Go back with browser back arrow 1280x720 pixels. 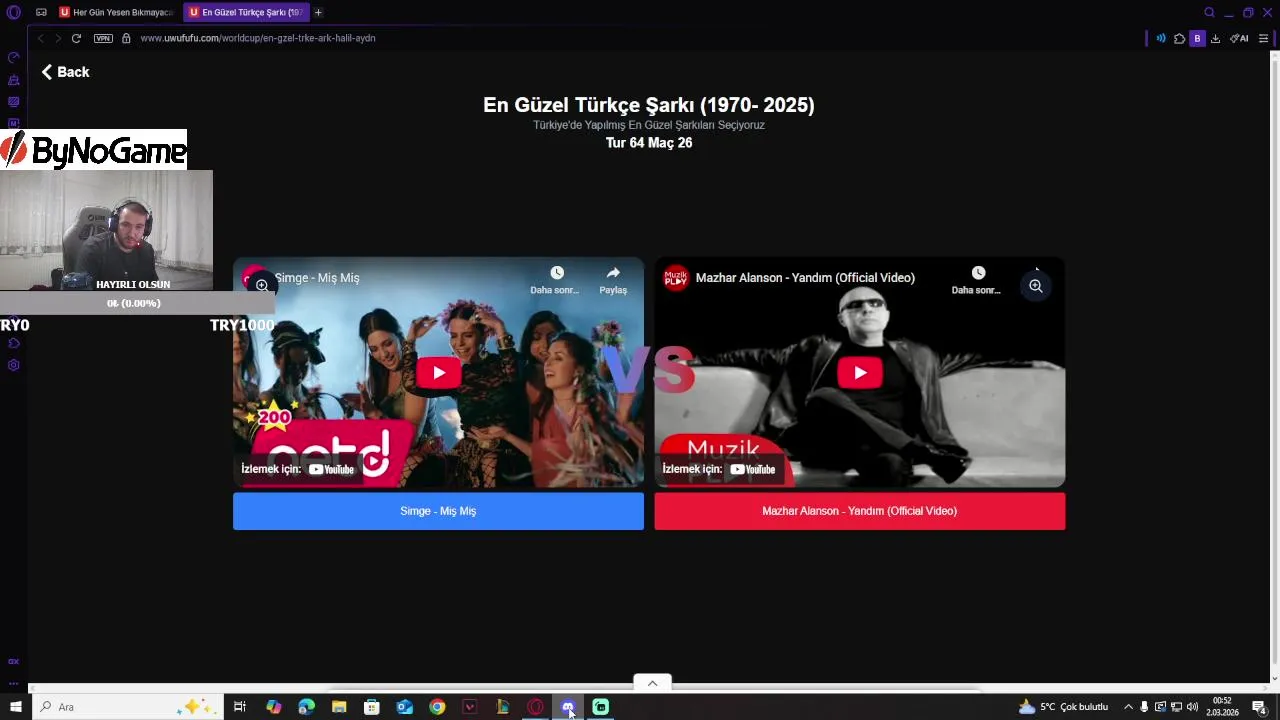pos(40,38)
